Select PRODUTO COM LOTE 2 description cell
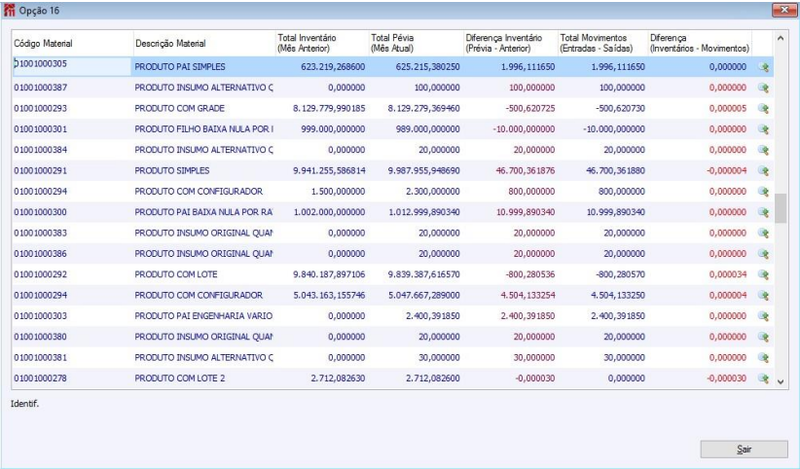Screen dimensions: 800x469 [x=203, y=379]
